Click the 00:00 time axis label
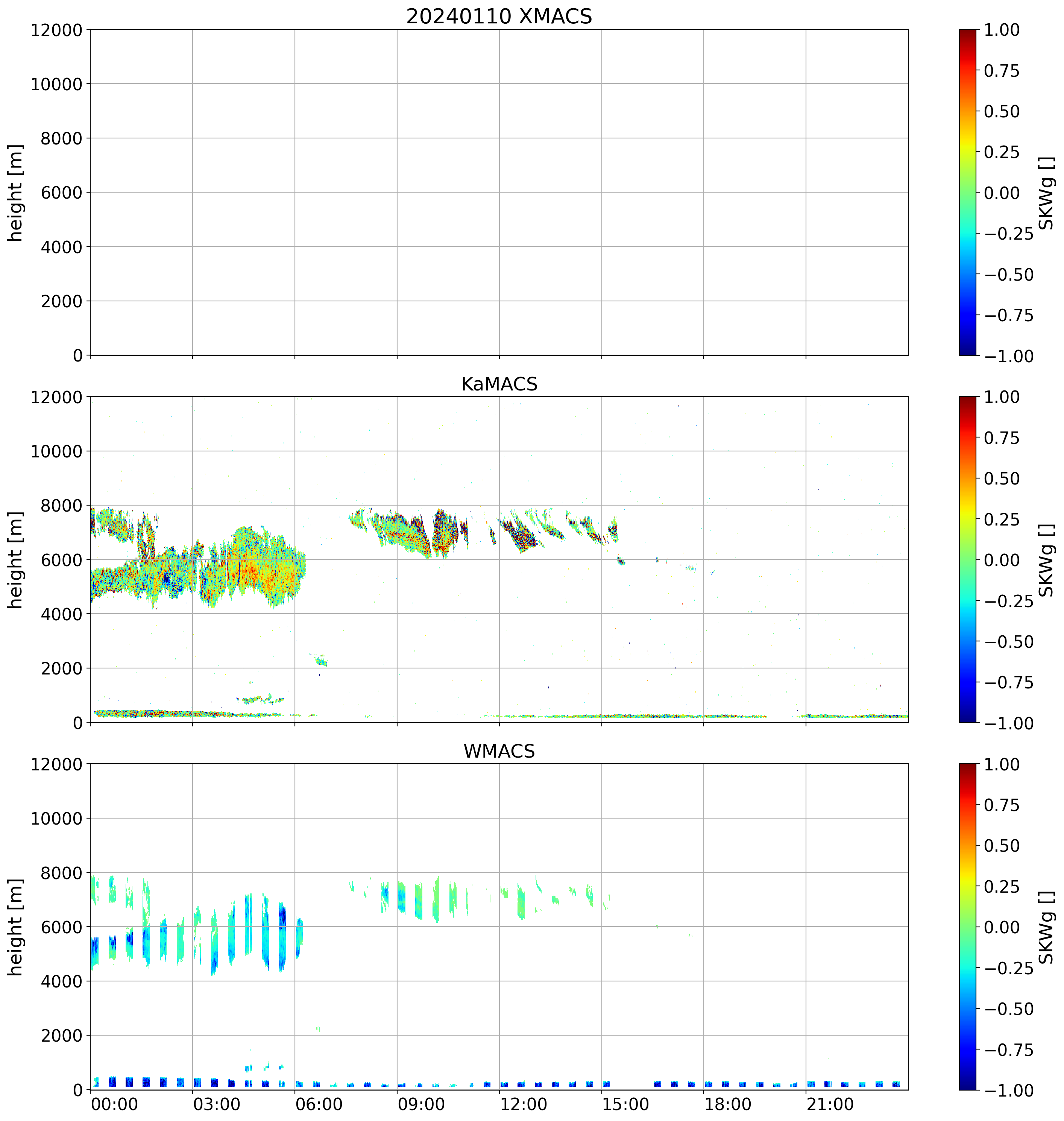 [x=115, y=1104]
